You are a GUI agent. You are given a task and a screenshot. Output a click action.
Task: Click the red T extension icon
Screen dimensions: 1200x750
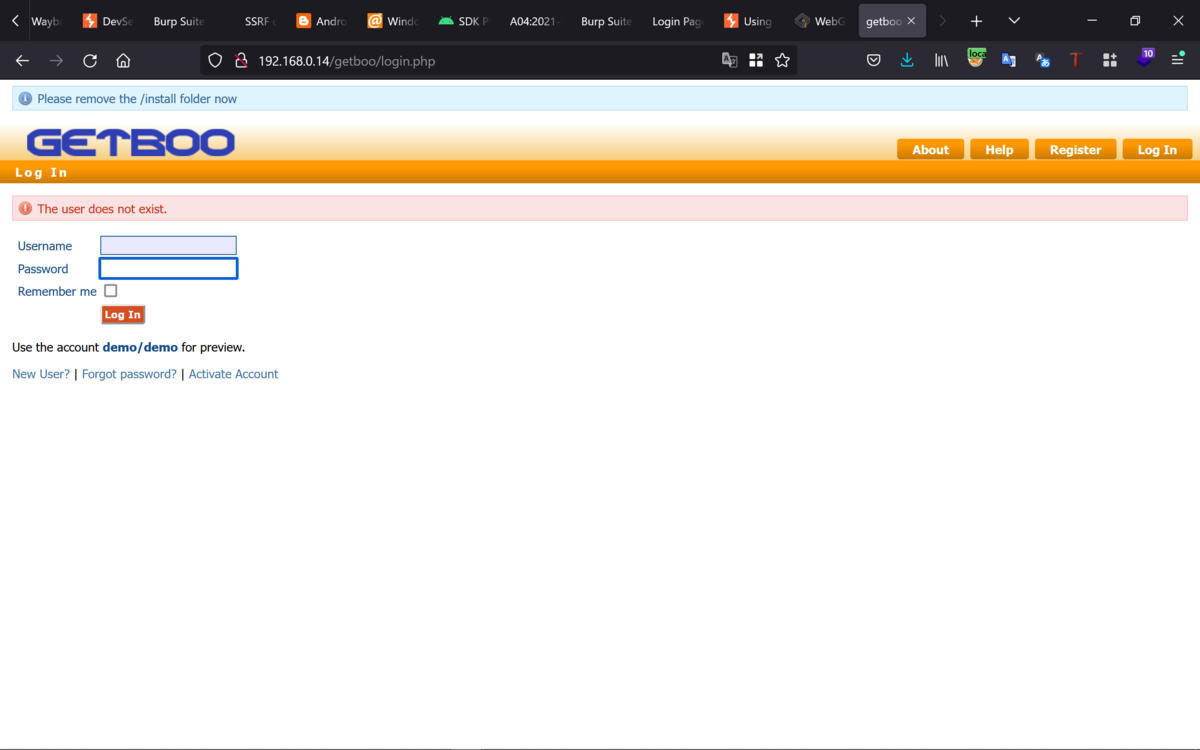point(1076,61)
